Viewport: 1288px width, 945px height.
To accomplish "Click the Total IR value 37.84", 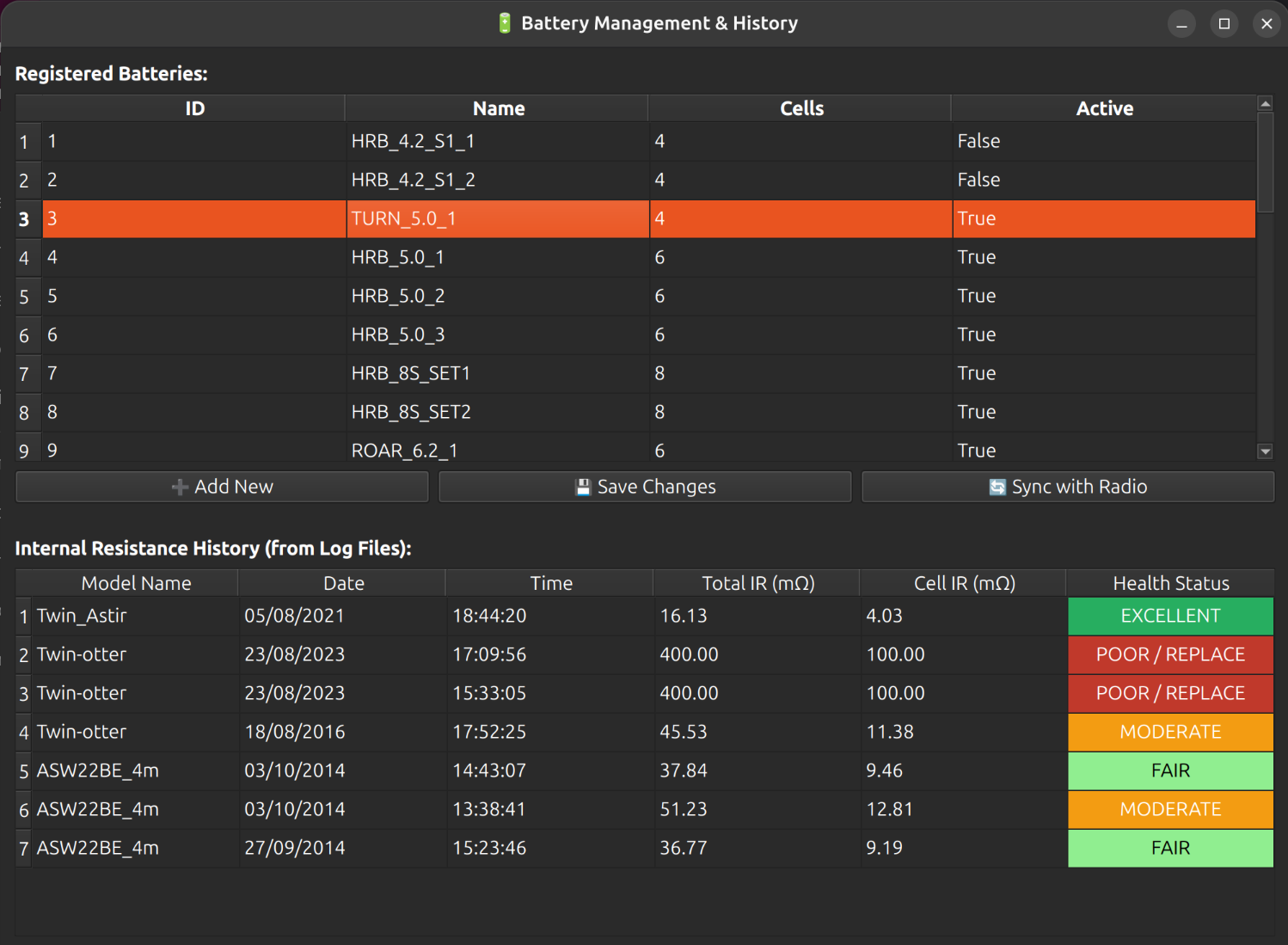I will [x=757, y=770].
